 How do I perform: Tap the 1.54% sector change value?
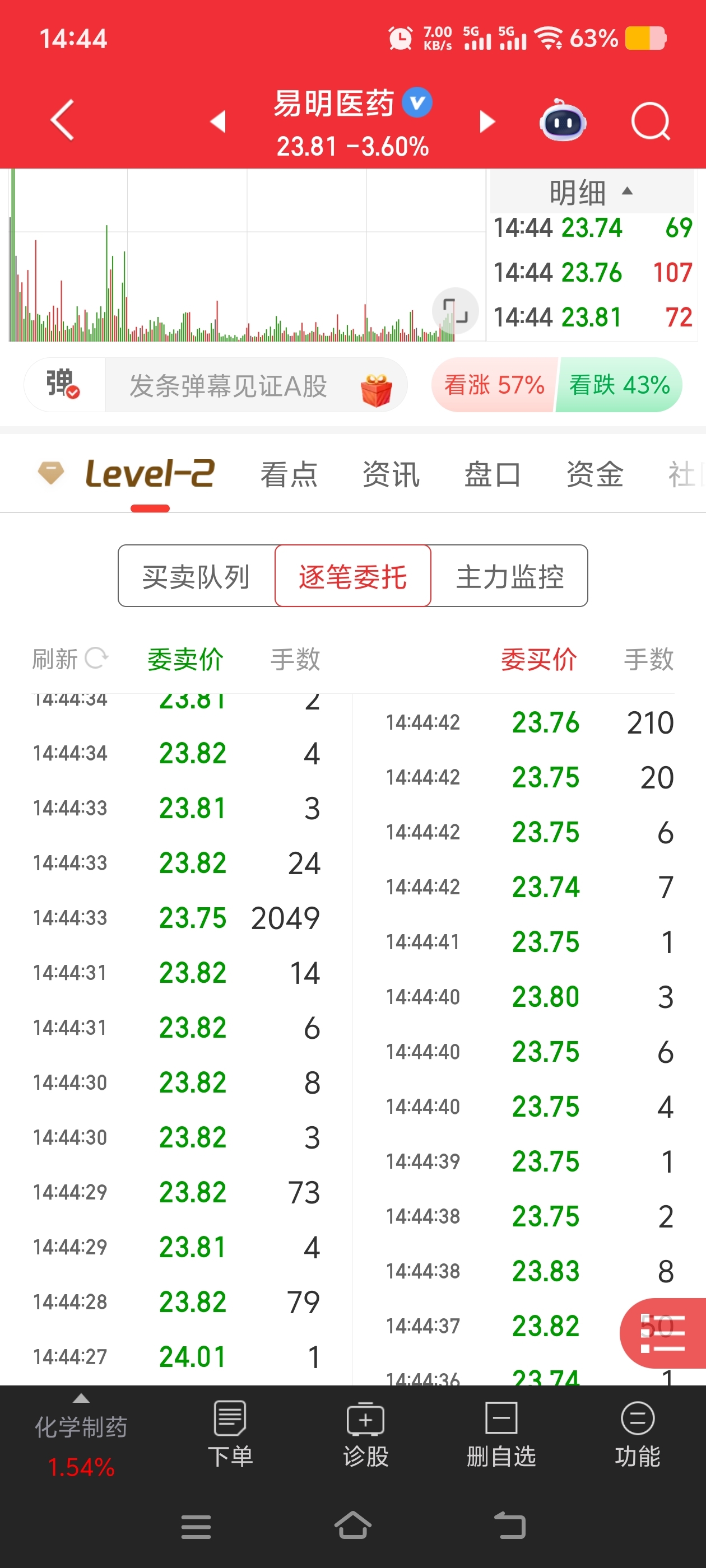click(x=81, y=1467)
